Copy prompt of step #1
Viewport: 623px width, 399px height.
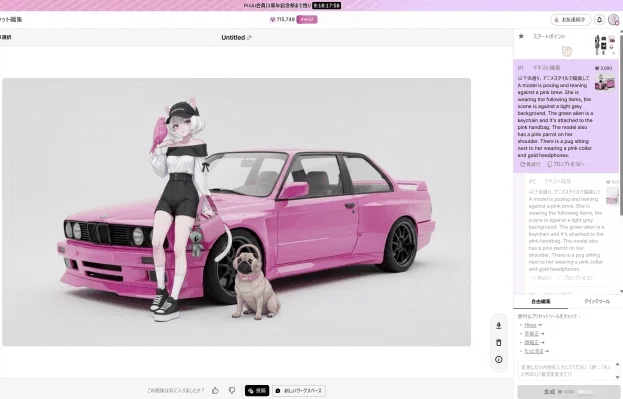click(x=566, y=164)
